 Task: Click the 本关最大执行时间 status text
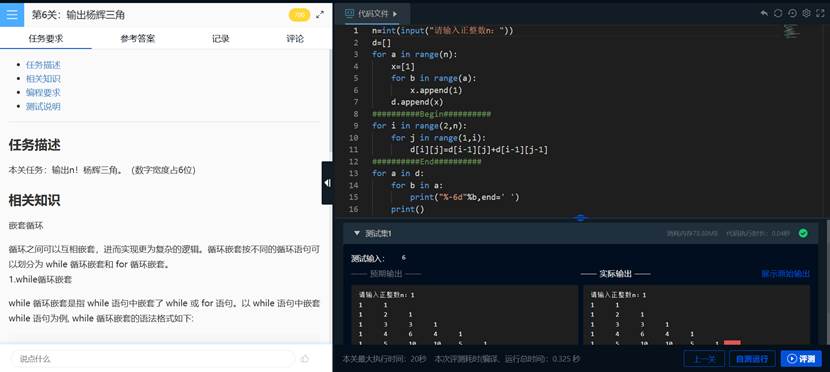point(384,359)
